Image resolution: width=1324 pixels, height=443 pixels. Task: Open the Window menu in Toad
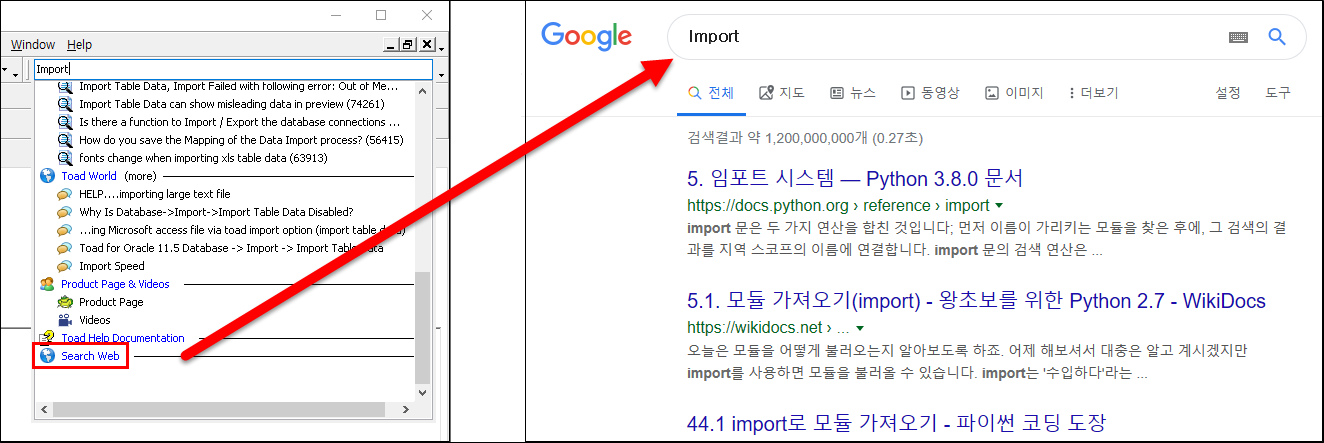pos(33,45)
